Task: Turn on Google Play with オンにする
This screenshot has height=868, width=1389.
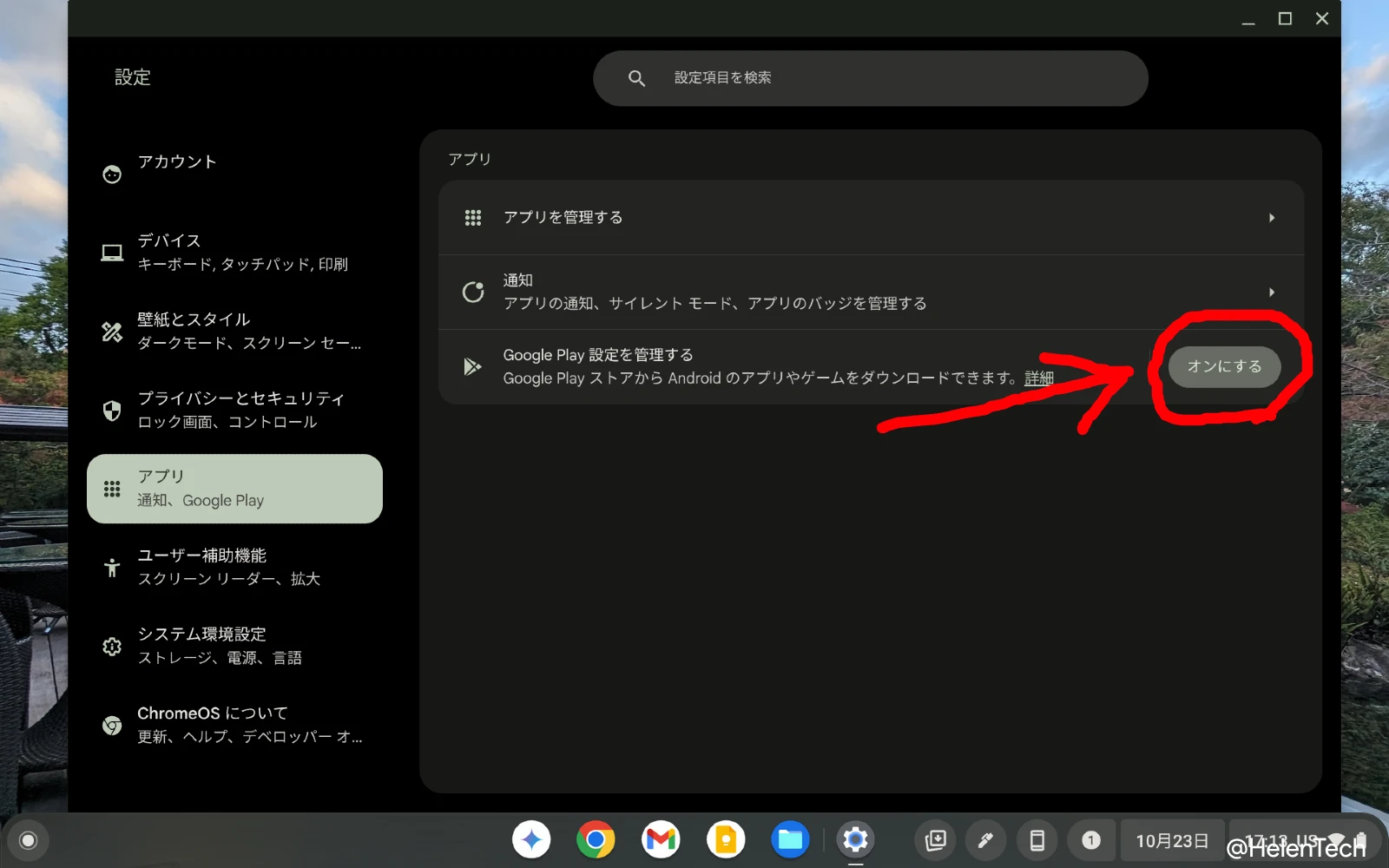Action: pyautogui.click(x=1224, y=366)
